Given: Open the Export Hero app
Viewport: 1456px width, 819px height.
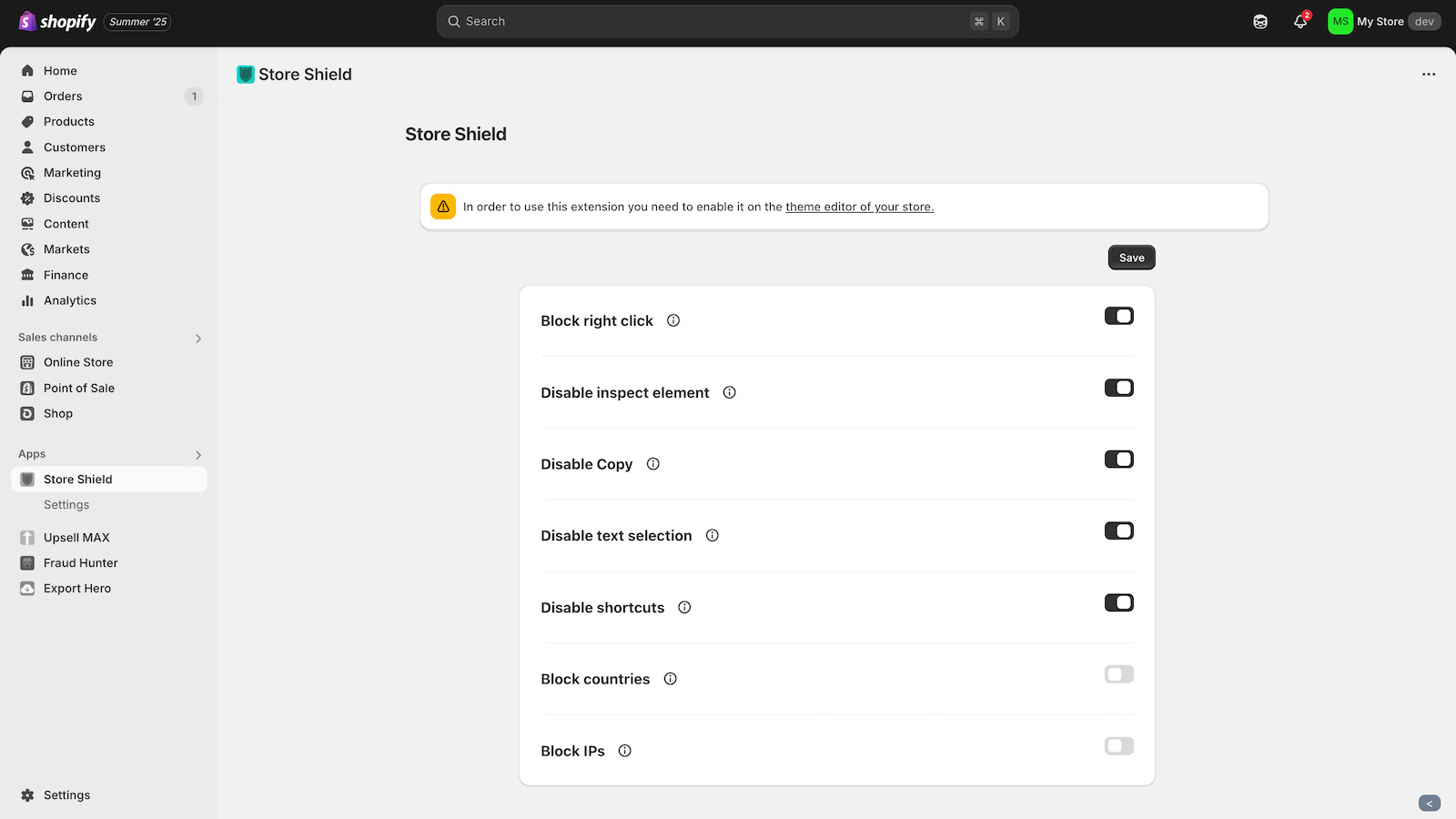Looking at the screenshot, I should 76,588.
